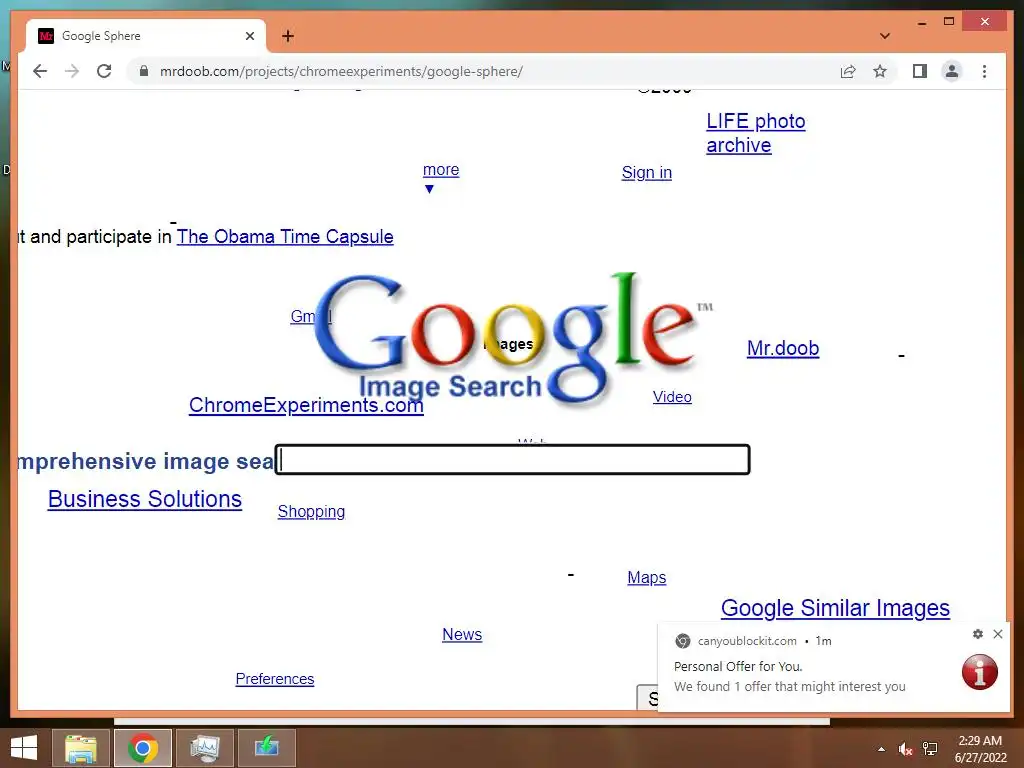
Task: Click the Maps link
Action: (x=647, y=577)
